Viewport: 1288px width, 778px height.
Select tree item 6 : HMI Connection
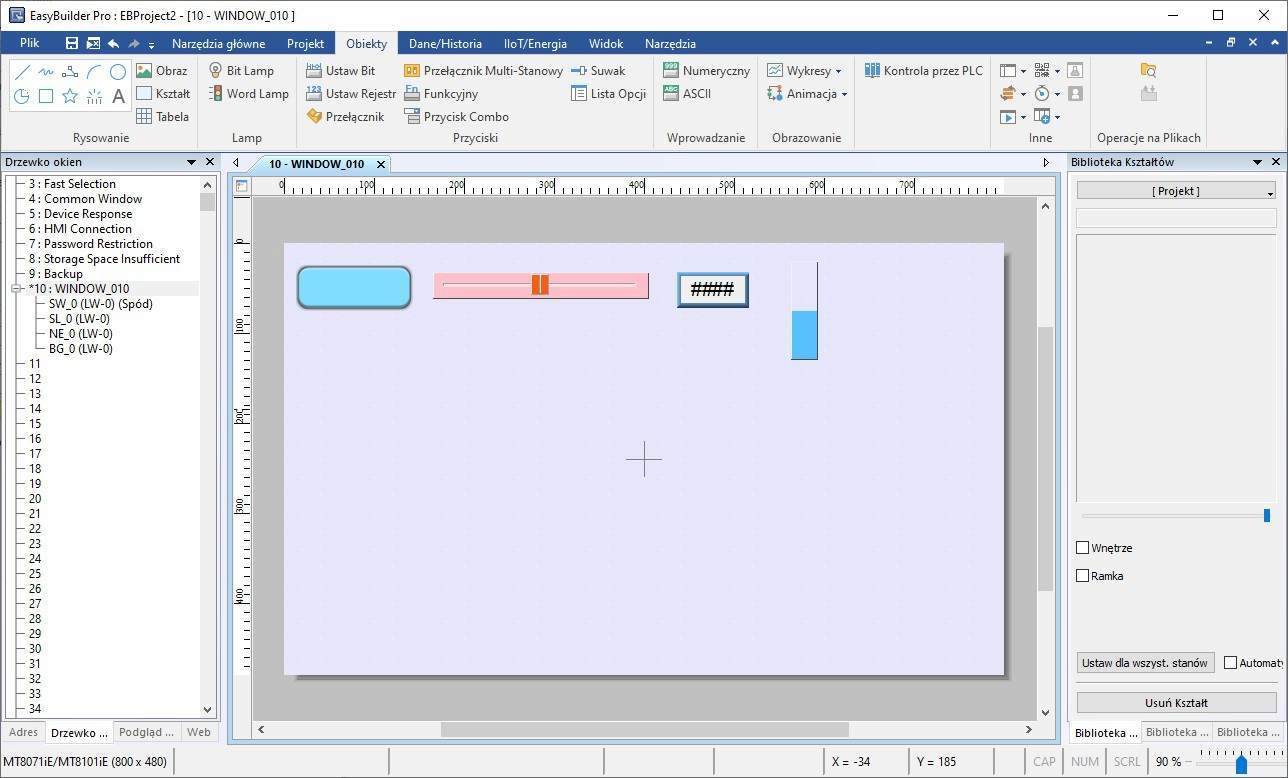click(87, 229)
